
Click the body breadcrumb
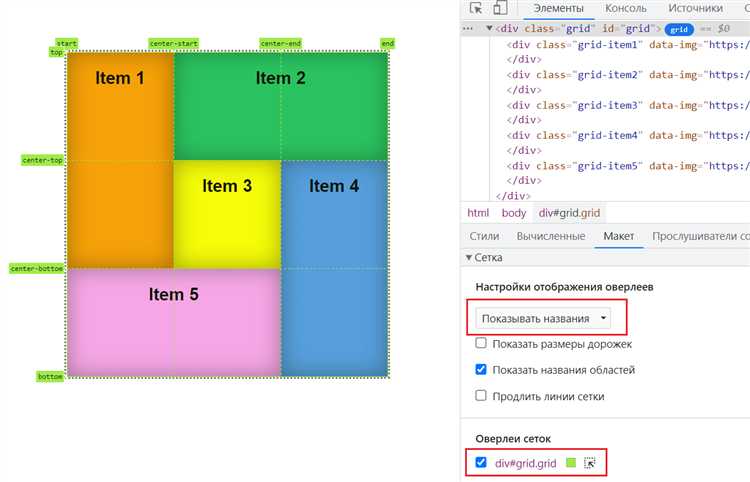tap(514, 212)
